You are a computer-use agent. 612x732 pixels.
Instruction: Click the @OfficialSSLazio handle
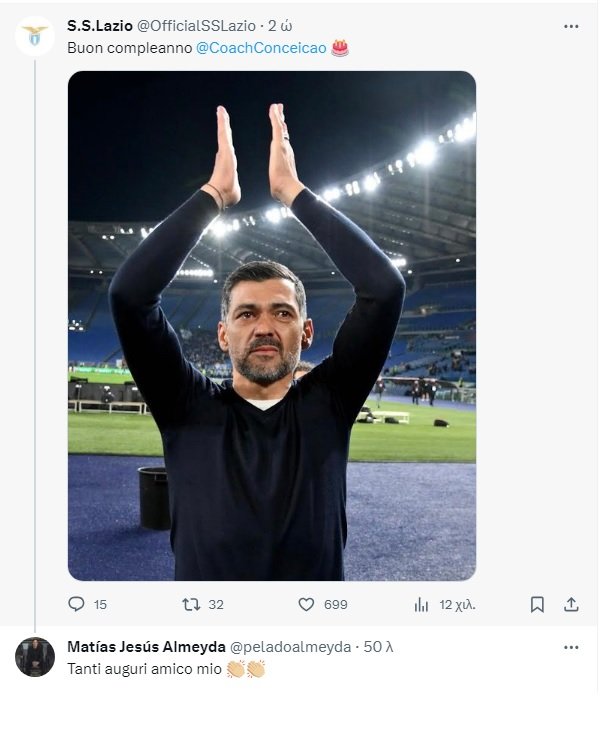tap(196, 26)
